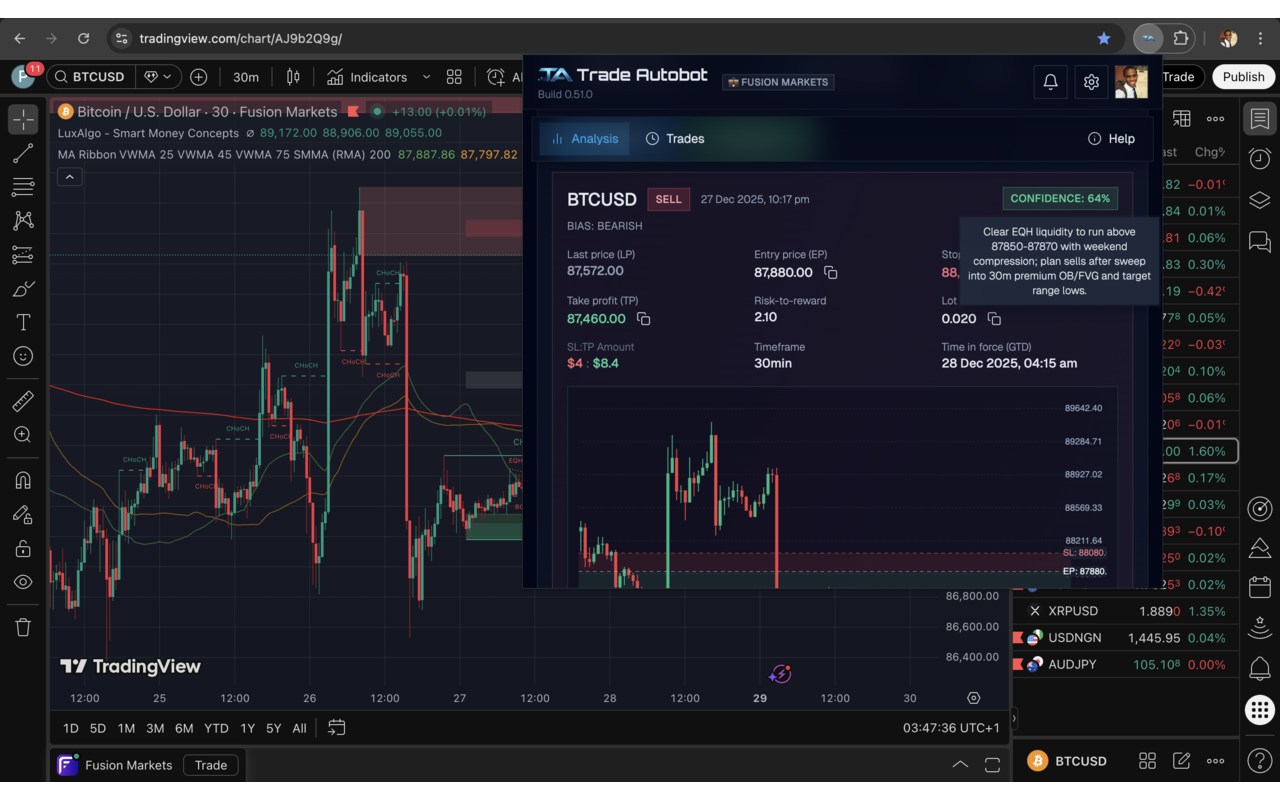The width and height of the screenshot is (1280, 800).
Task: Select the brush drawing tool
Action: pos(23,289)
